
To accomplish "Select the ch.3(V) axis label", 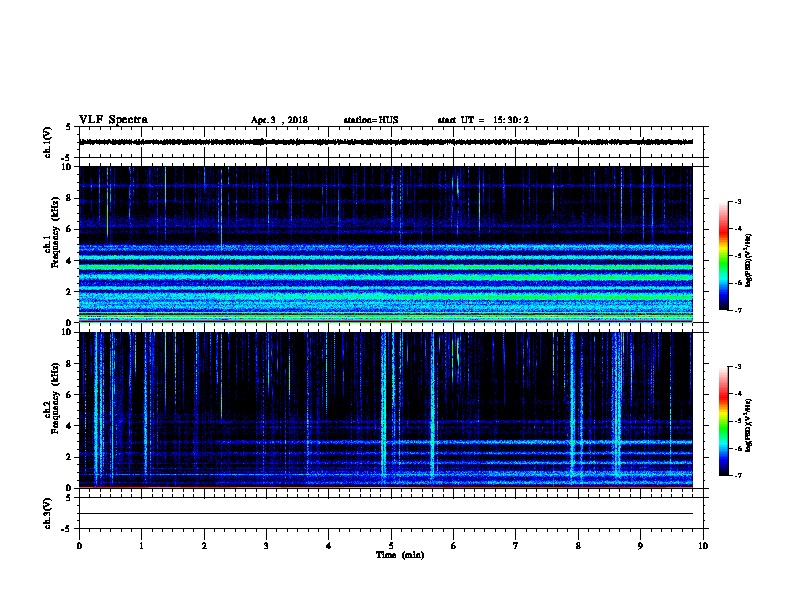I will pyautogui.click(x=47, y=513).
